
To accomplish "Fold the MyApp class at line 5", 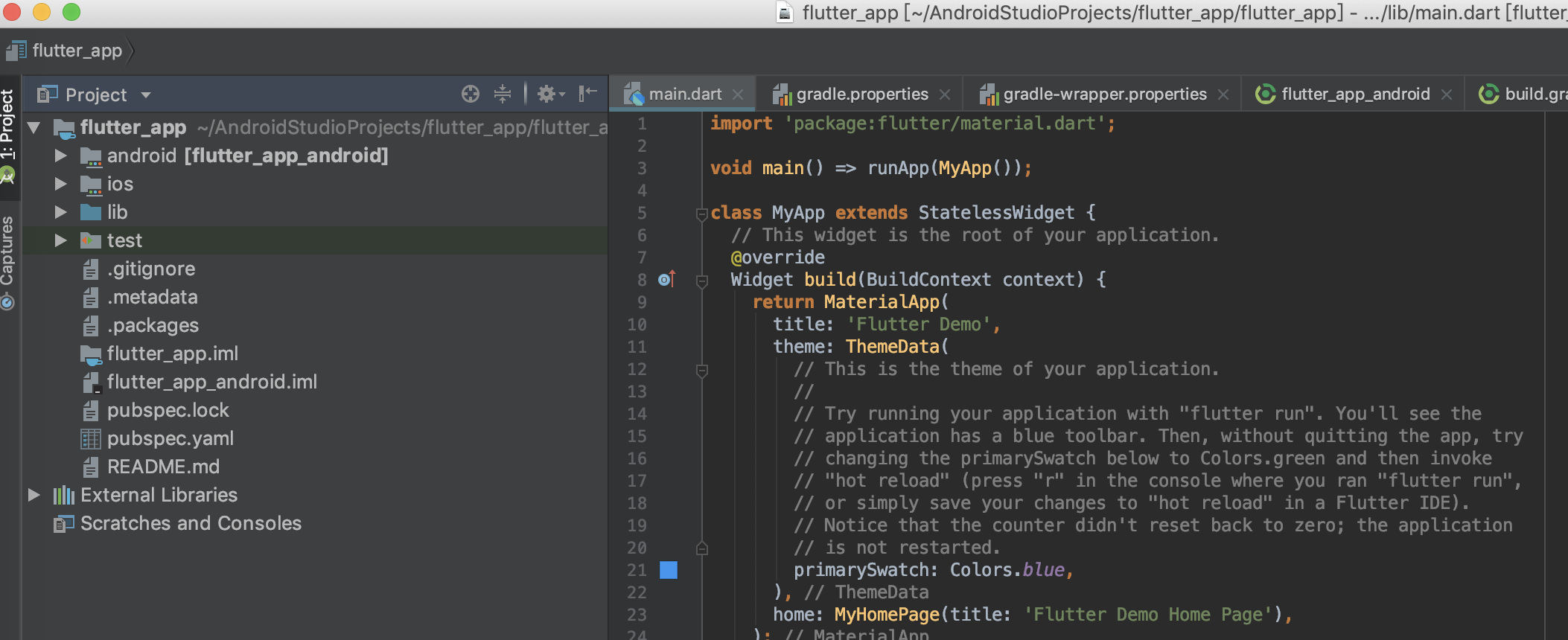I will click(x=701, y=214).
